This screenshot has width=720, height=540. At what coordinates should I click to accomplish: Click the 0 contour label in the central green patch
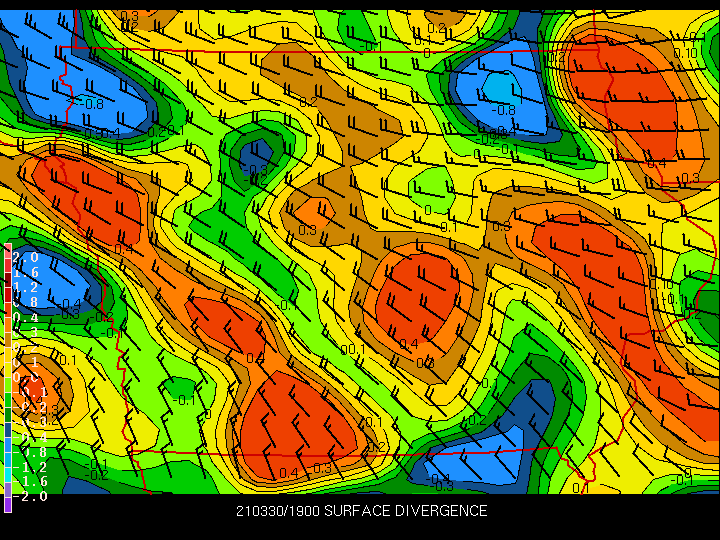click(x=428, y=210)
